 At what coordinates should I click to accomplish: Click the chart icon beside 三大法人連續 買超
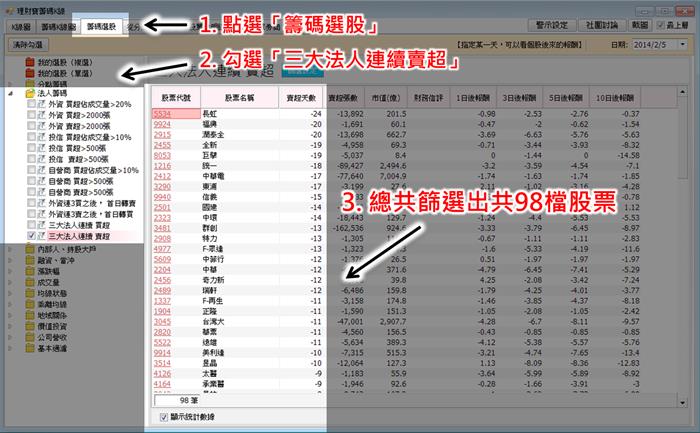tap(42, 225)
